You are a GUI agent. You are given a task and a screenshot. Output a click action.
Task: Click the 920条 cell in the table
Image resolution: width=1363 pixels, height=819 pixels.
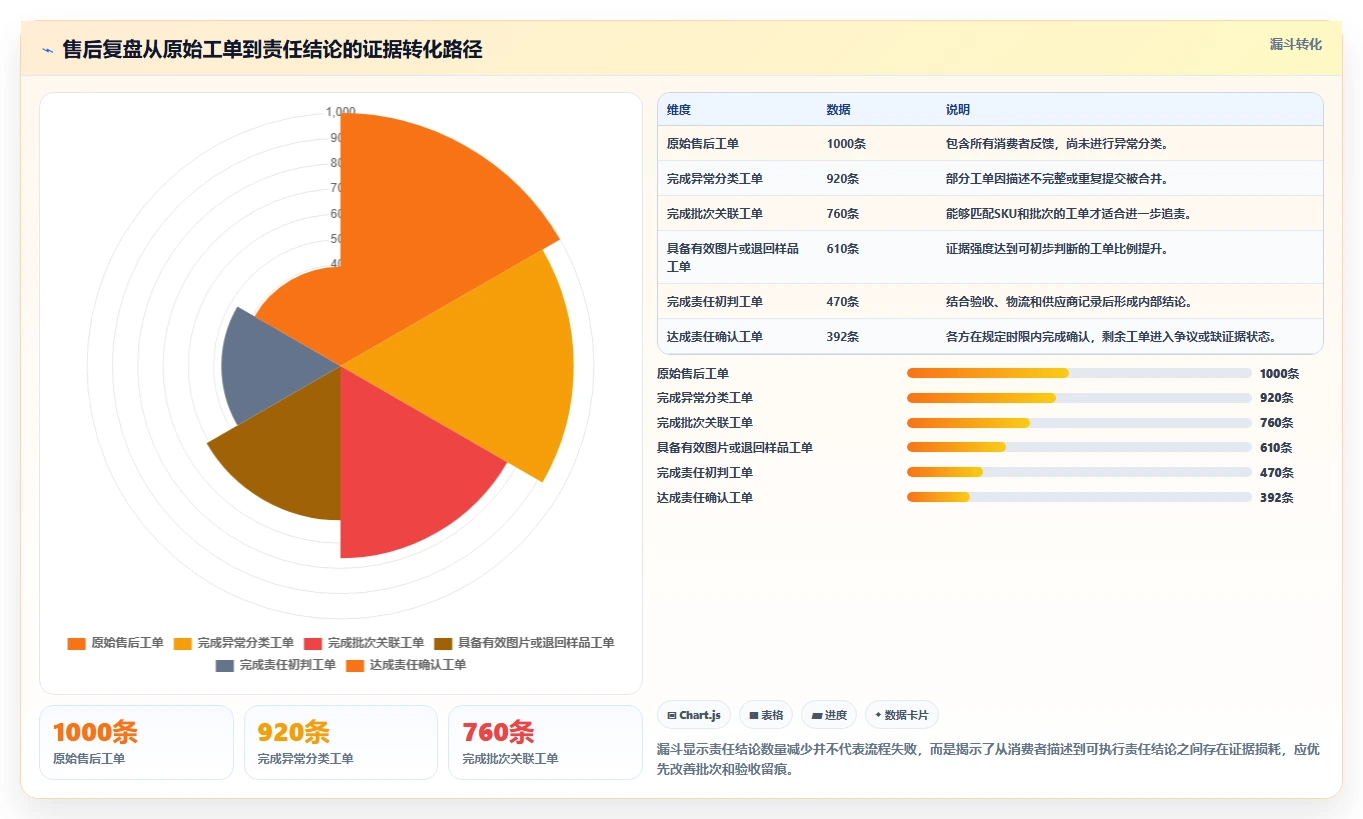coord(843,179)
